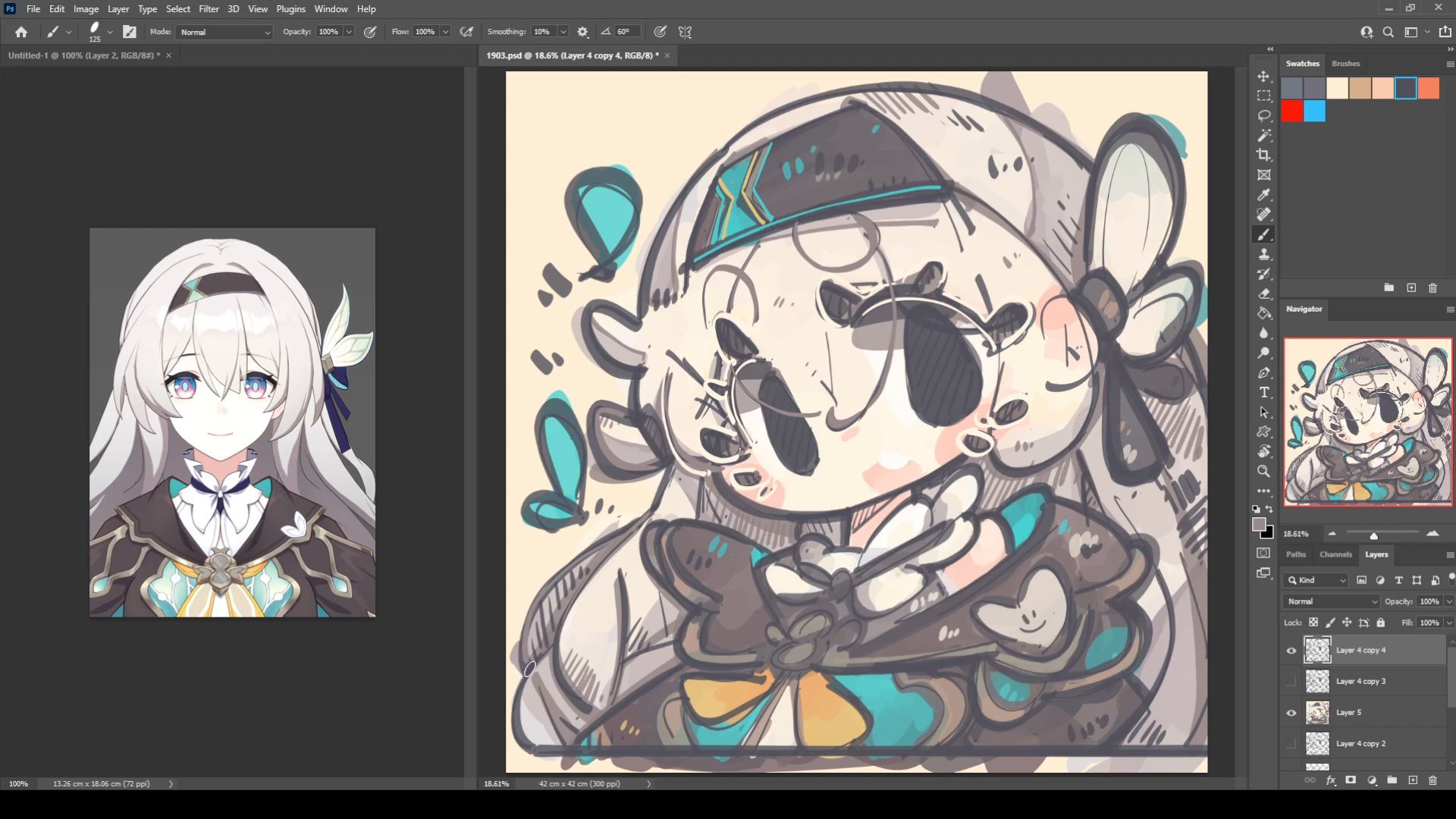Select the Crop tool
This screenshot has width=1456, height=819.
click(1263, 155)
